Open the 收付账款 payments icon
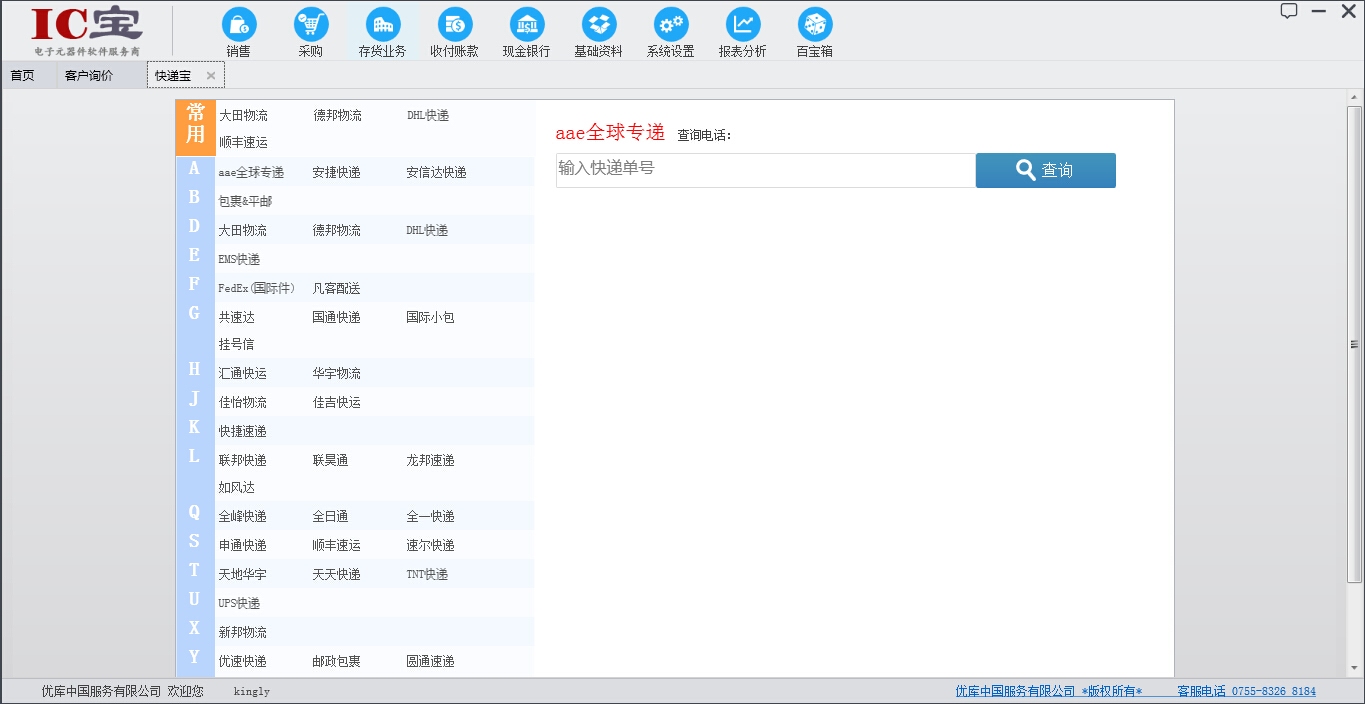This screenshot has height=704, width=1365. tap(454, 32)
